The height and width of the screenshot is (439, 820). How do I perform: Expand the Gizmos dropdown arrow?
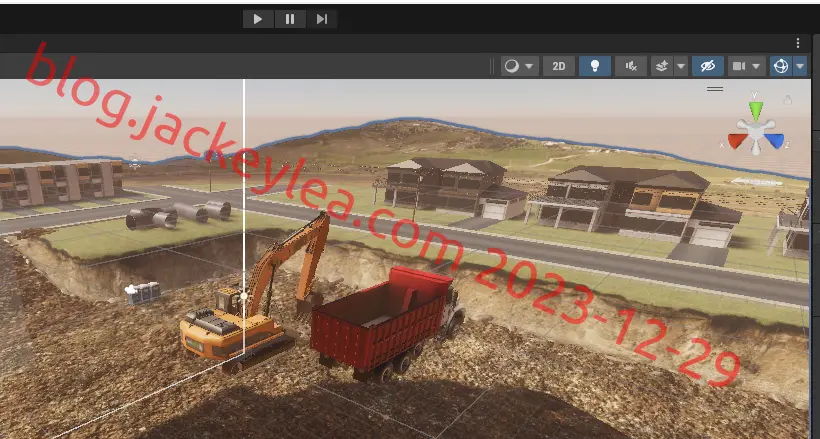(x=800, y=66)
